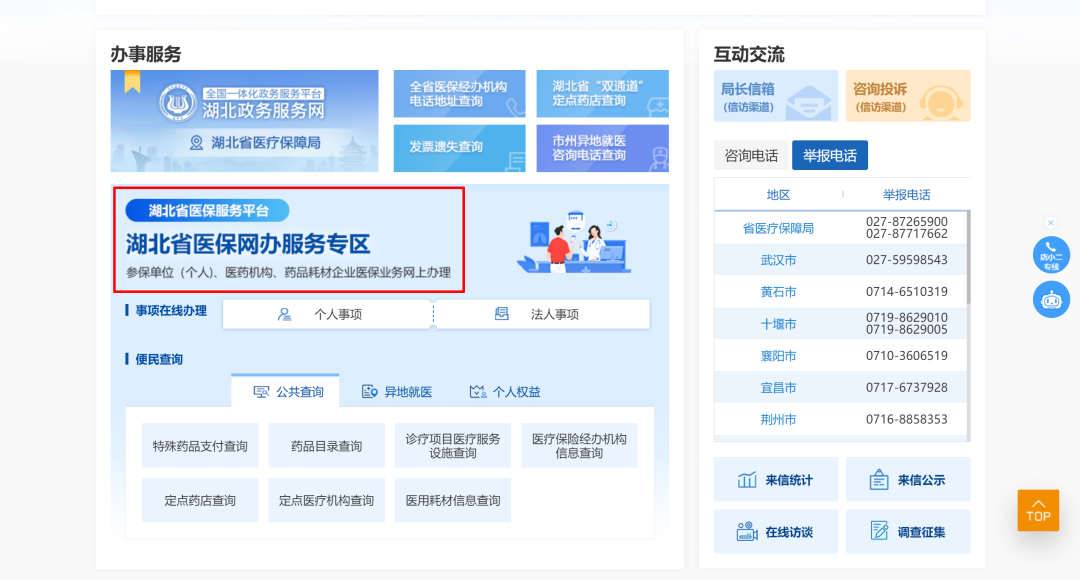Screen dimensions: 1080x580
Task: Open the 湖北政务服务网 banner image
Action: [244, 121]
